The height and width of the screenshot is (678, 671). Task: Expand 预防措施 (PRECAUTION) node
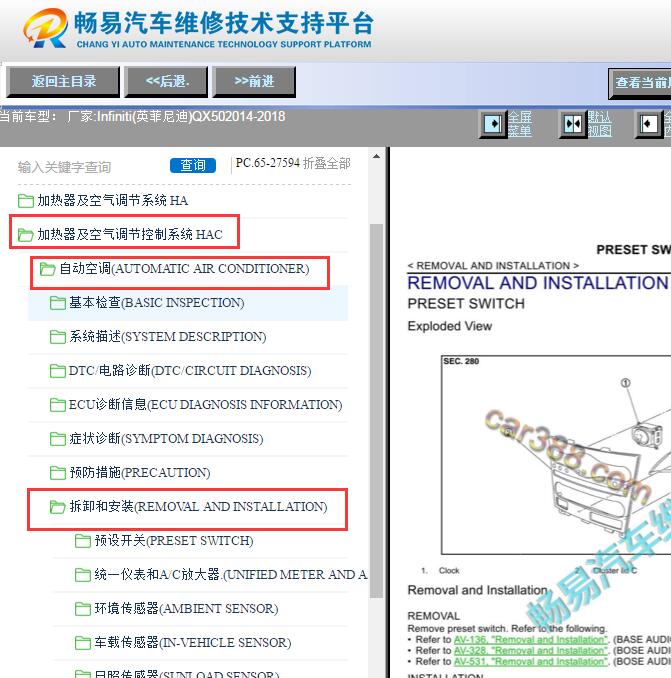pyautogui.click(x=140, y=473)
